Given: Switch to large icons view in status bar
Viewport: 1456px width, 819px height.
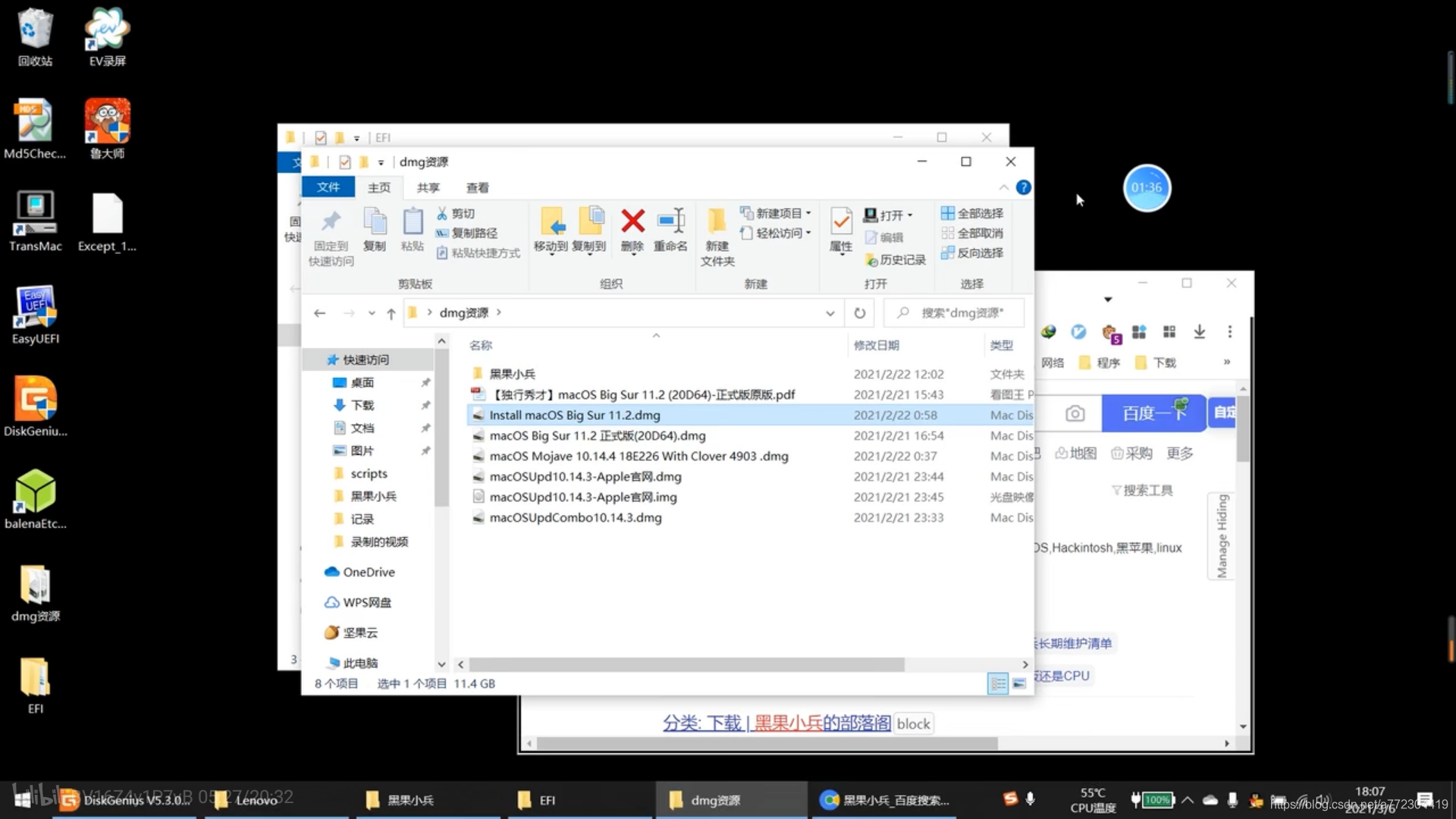Looking at the screenshot, I should tap(1019, 684).
